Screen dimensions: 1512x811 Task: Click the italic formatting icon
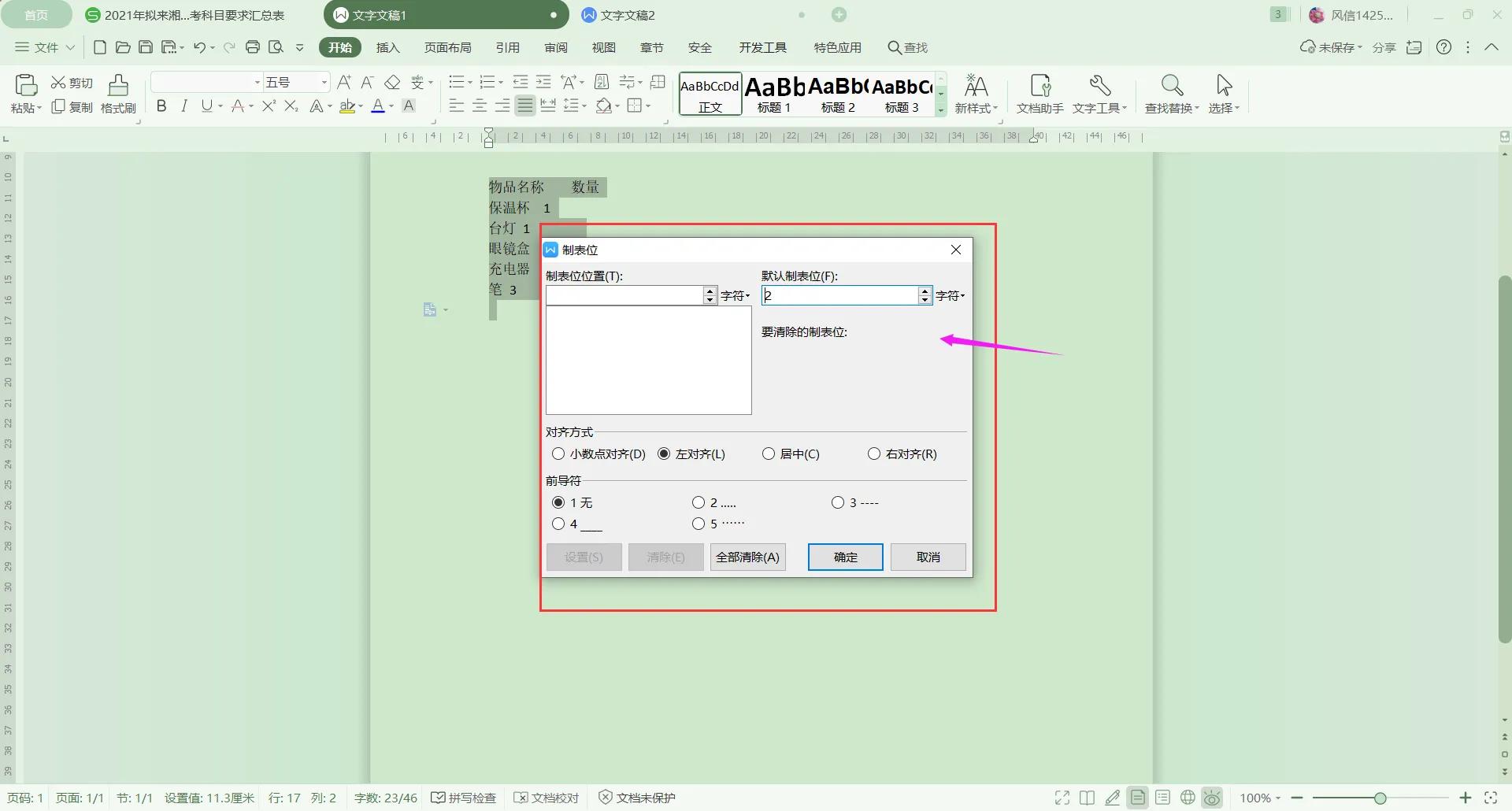tap(184, 106)
